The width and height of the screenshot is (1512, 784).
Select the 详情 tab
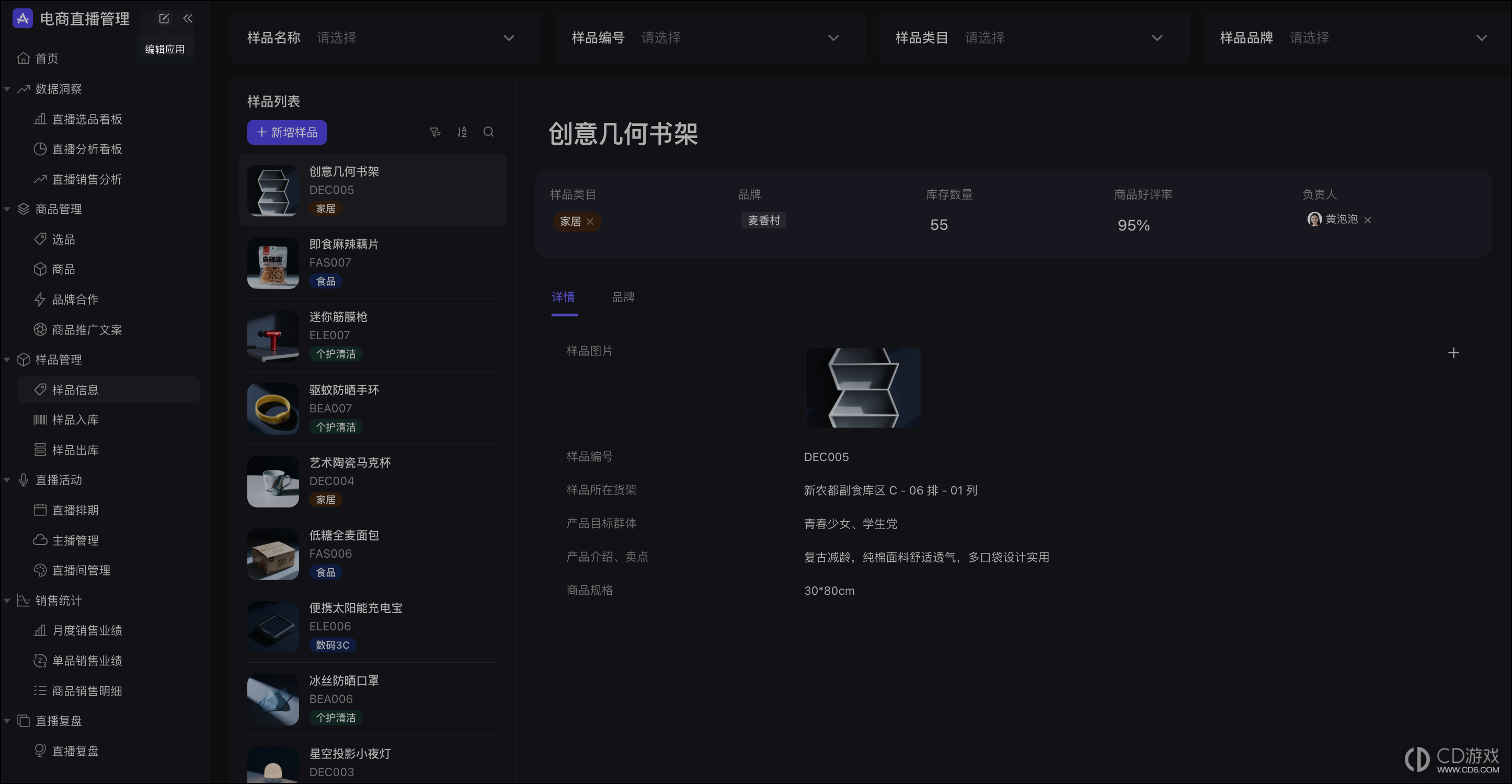tap(563, 297)
